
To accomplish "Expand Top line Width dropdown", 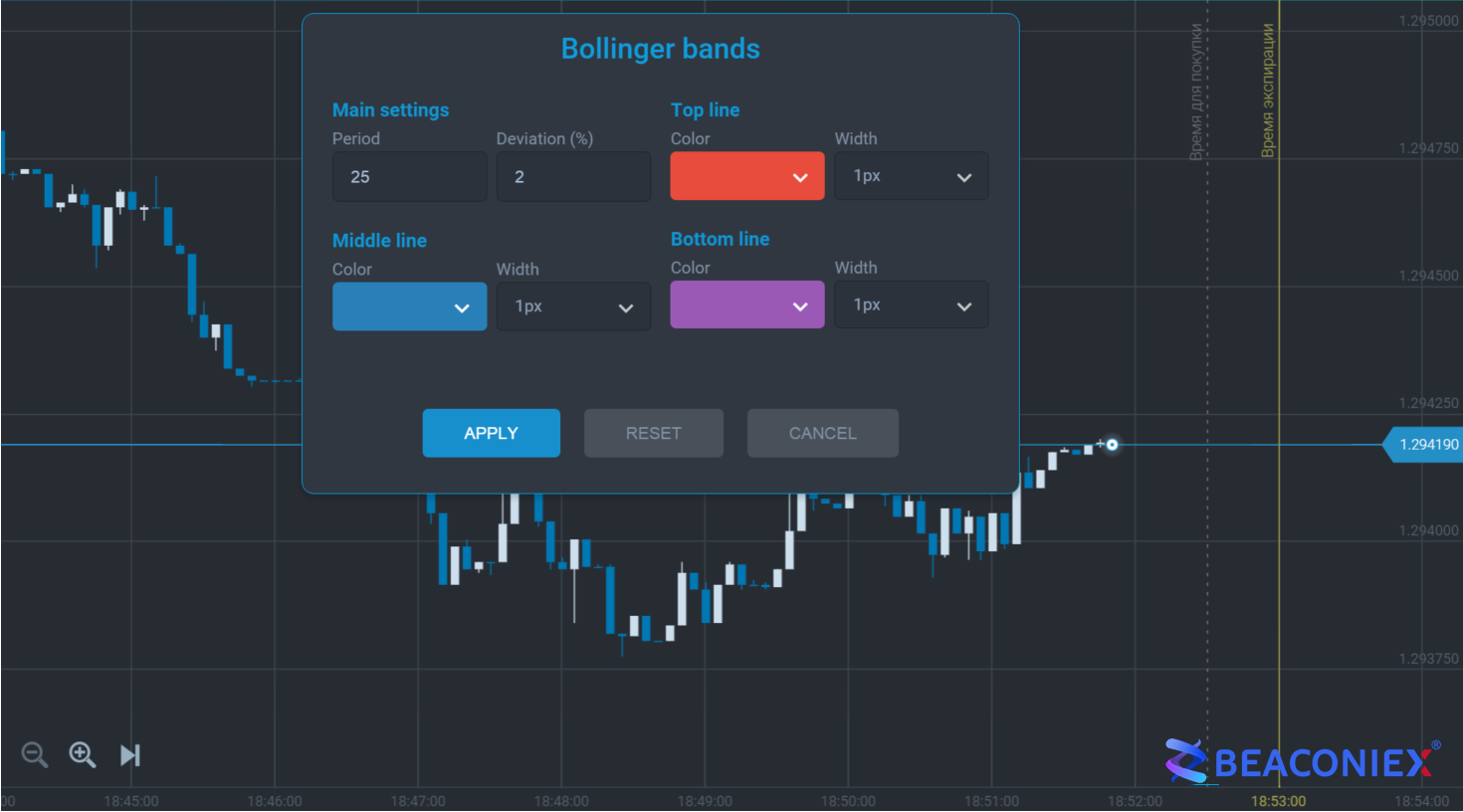I will pyautogui.click(x=912, y=176).
